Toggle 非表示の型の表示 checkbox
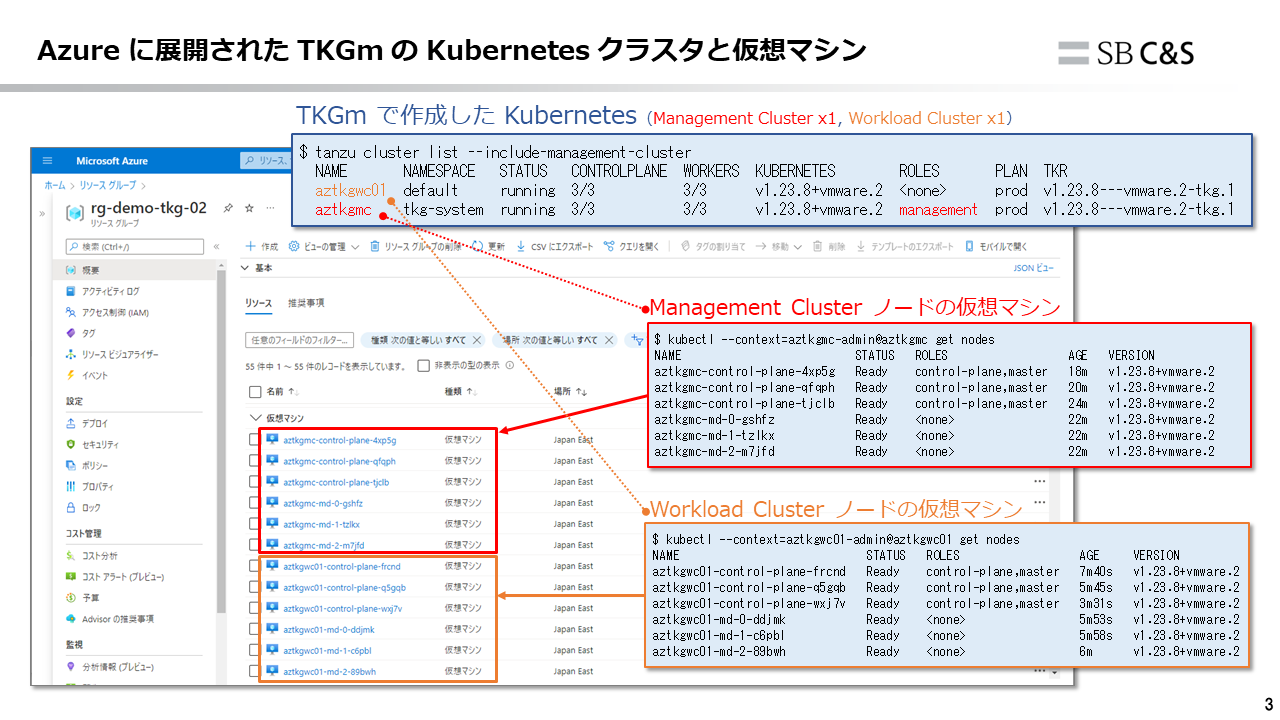The height and width of the screenshot is (720, 1280). click(423, 366)
